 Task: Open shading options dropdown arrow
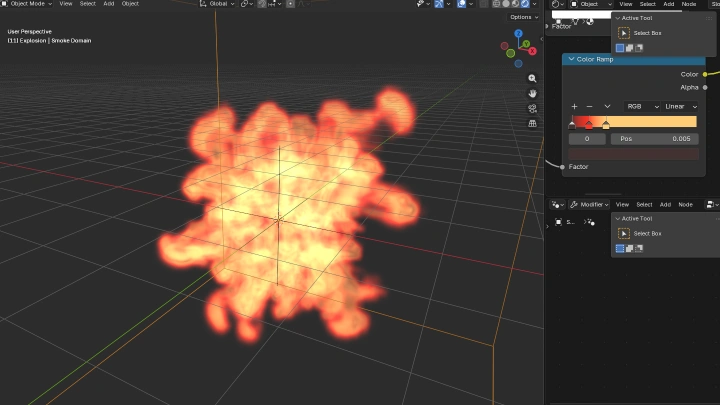[534, 4]
